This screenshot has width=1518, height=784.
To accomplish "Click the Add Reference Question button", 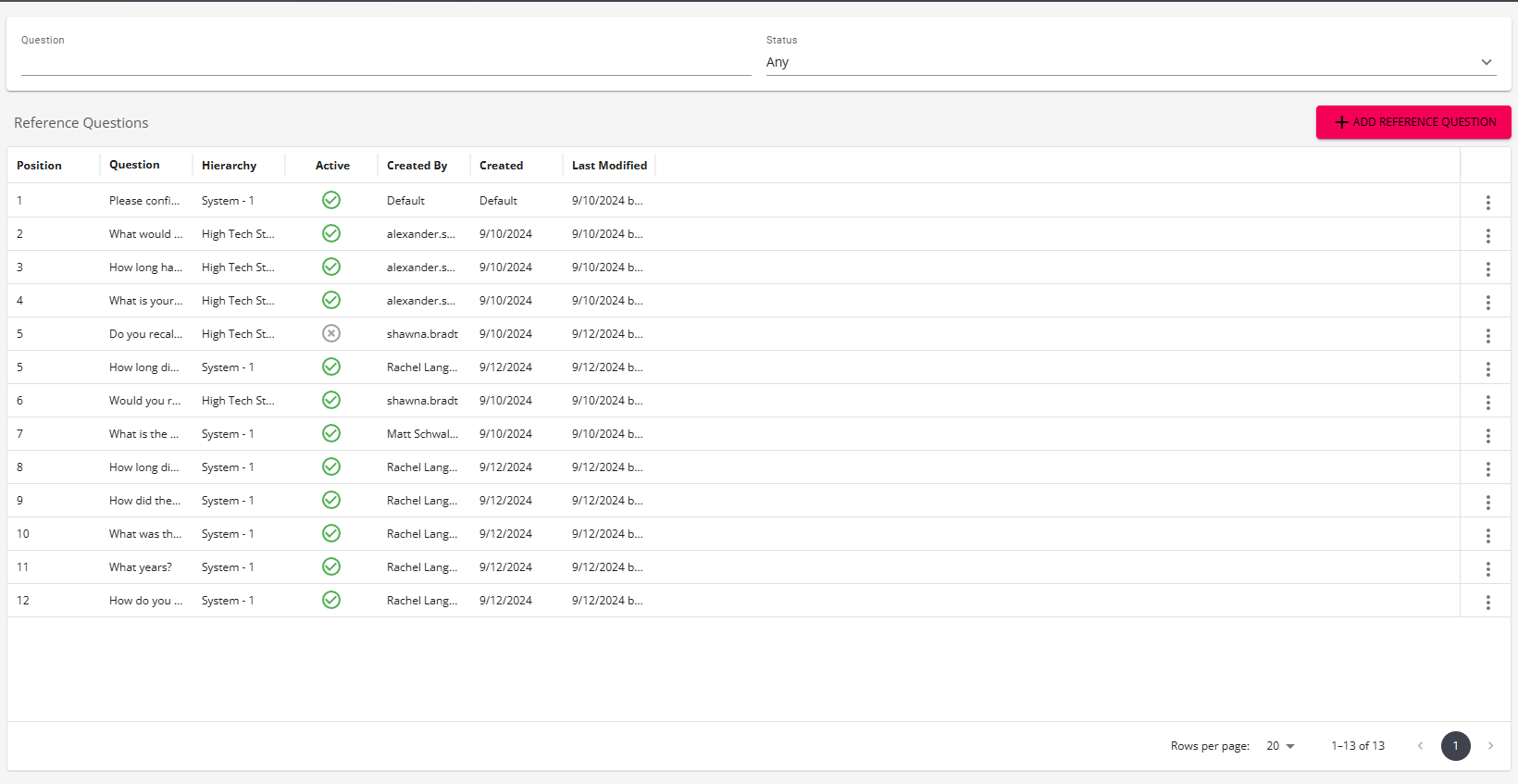I will click(1413, 122).
